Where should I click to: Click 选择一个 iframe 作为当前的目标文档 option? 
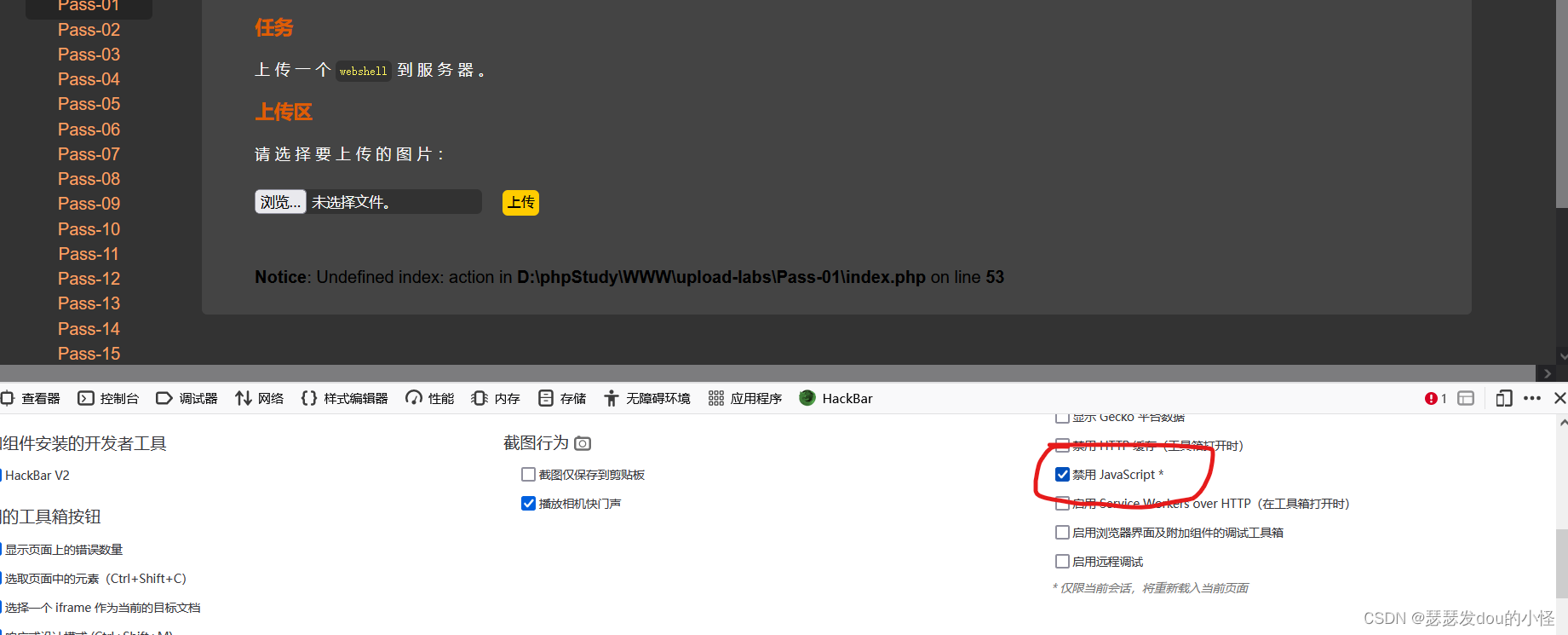(x=102, y=608)
